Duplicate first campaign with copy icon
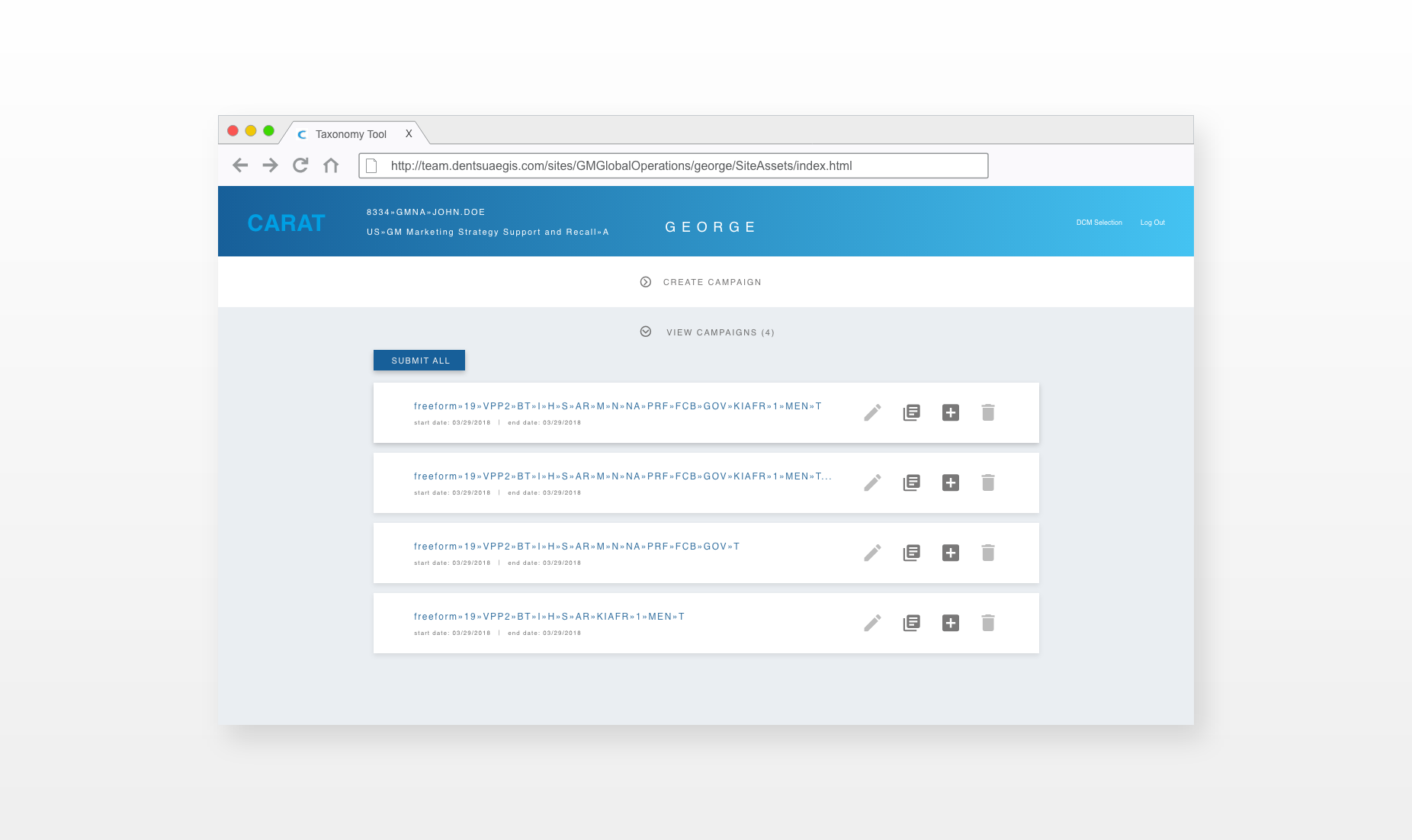This screenshot has width=1412, height=840. 911,412
